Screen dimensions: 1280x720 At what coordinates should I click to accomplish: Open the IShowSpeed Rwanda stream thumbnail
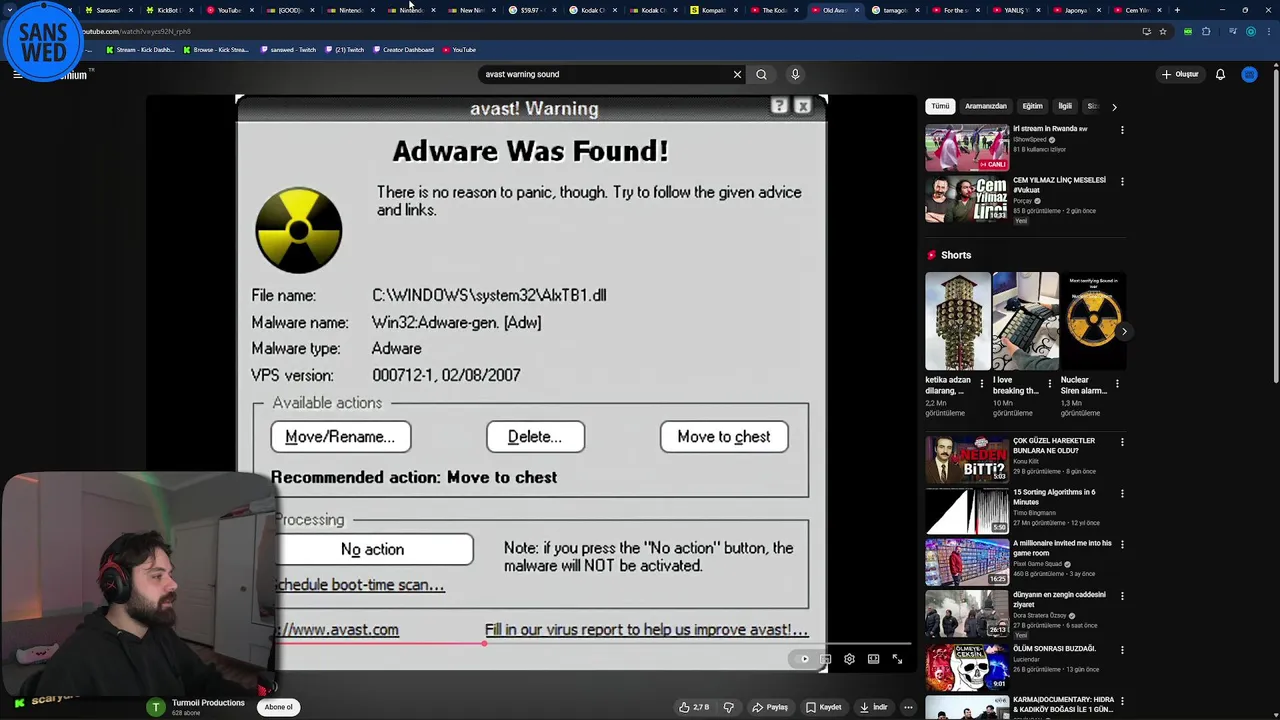tap(966, 148)
